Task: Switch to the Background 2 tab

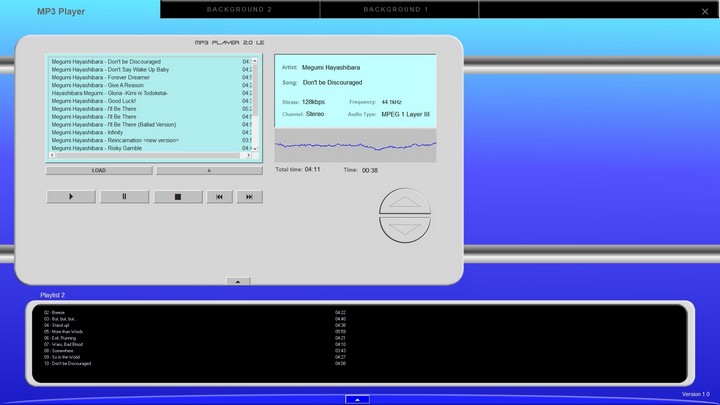Action: tap(239, 9)
